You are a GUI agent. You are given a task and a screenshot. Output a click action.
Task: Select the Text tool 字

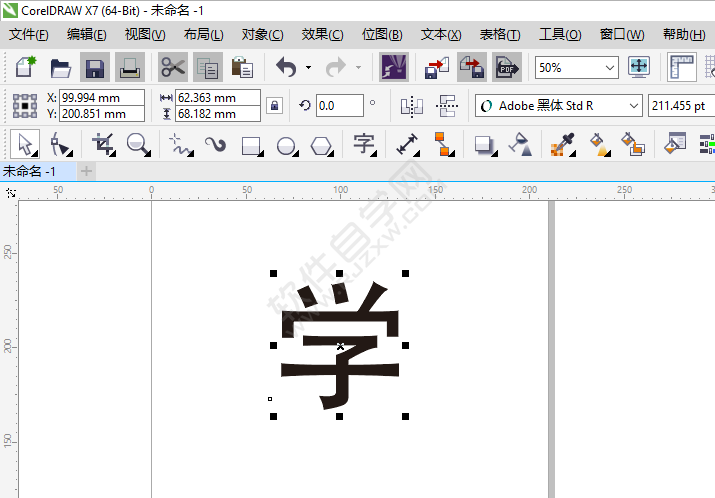(x=365, y=144)
